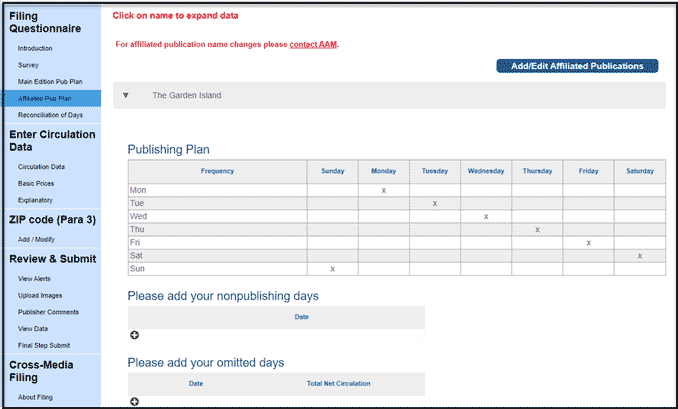Click Add / Modify under ZIP code
The height and width of the screenshot is (409, 678).
pyautogui.click(x=36, y=239)
